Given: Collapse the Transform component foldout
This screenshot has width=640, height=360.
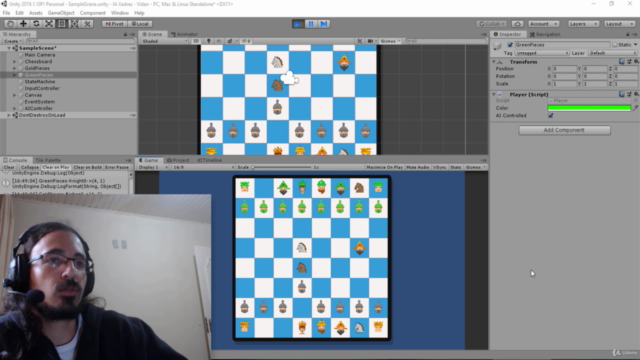Looking at the screenshot, I should pyautogui.click(x=494, y=62).
